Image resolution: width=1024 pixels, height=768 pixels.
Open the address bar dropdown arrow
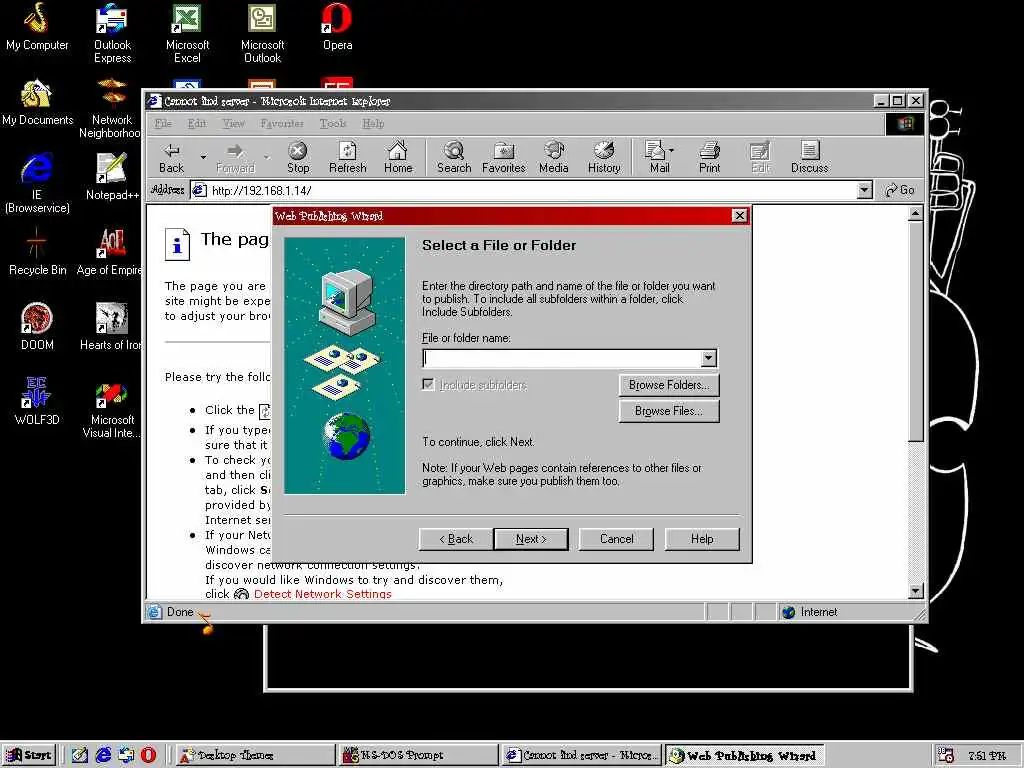(x=864, y=190)
